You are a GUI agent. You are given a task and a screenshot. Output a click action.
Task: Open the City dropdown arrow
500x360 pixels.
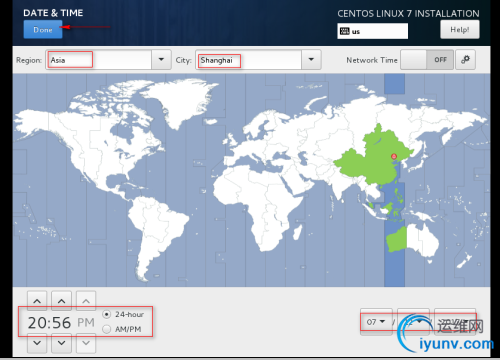point(311,60)
